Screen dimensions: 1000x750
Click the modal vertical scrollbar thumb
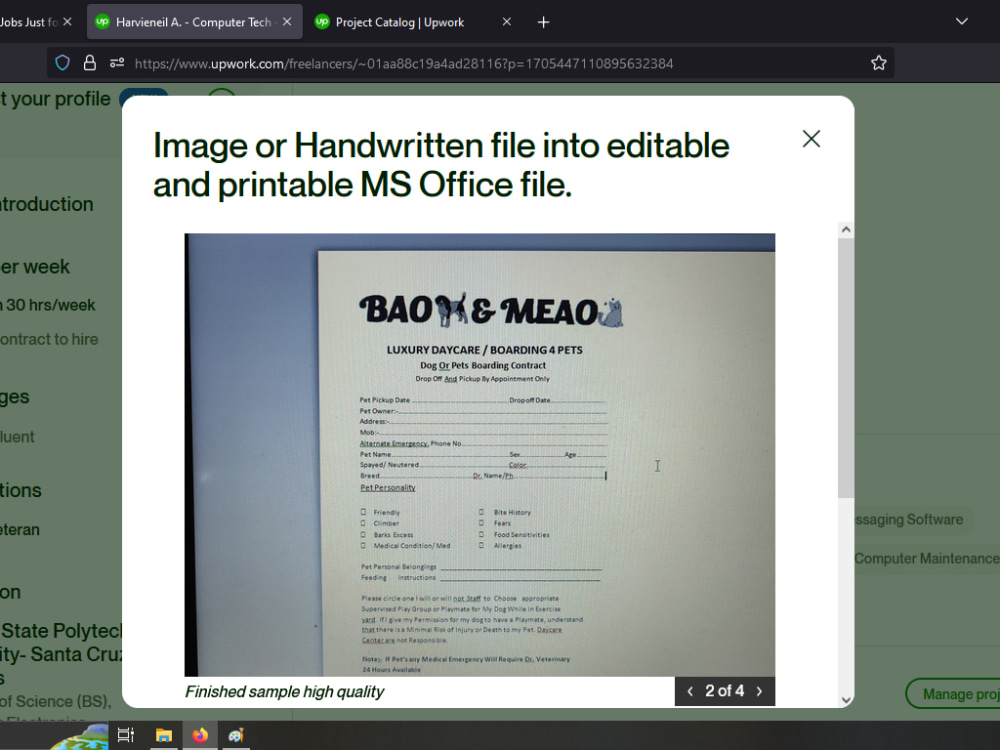click(846, 368)
